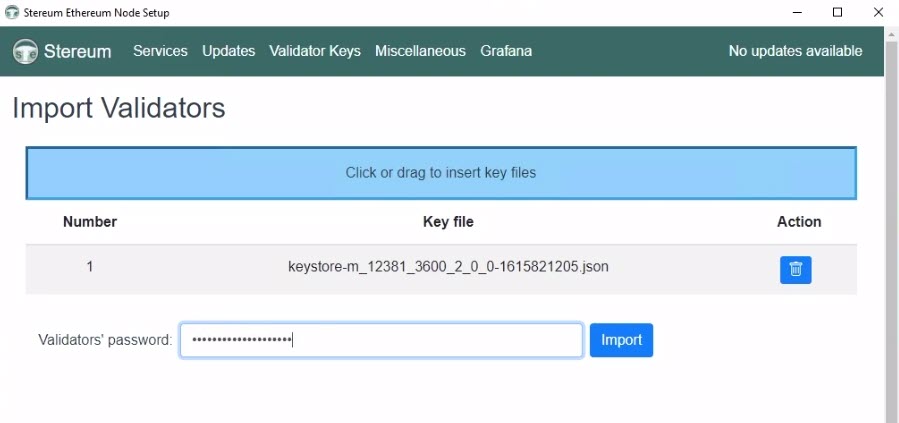
Task: Open the Updates menu
Action: tap(228, 51)
